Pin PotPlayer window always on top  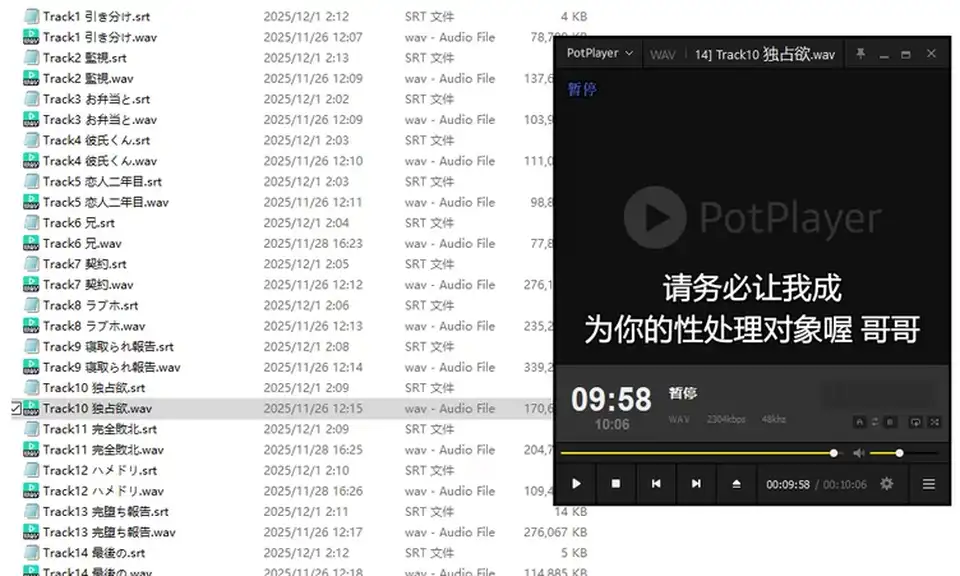click(x=861, y=54)
